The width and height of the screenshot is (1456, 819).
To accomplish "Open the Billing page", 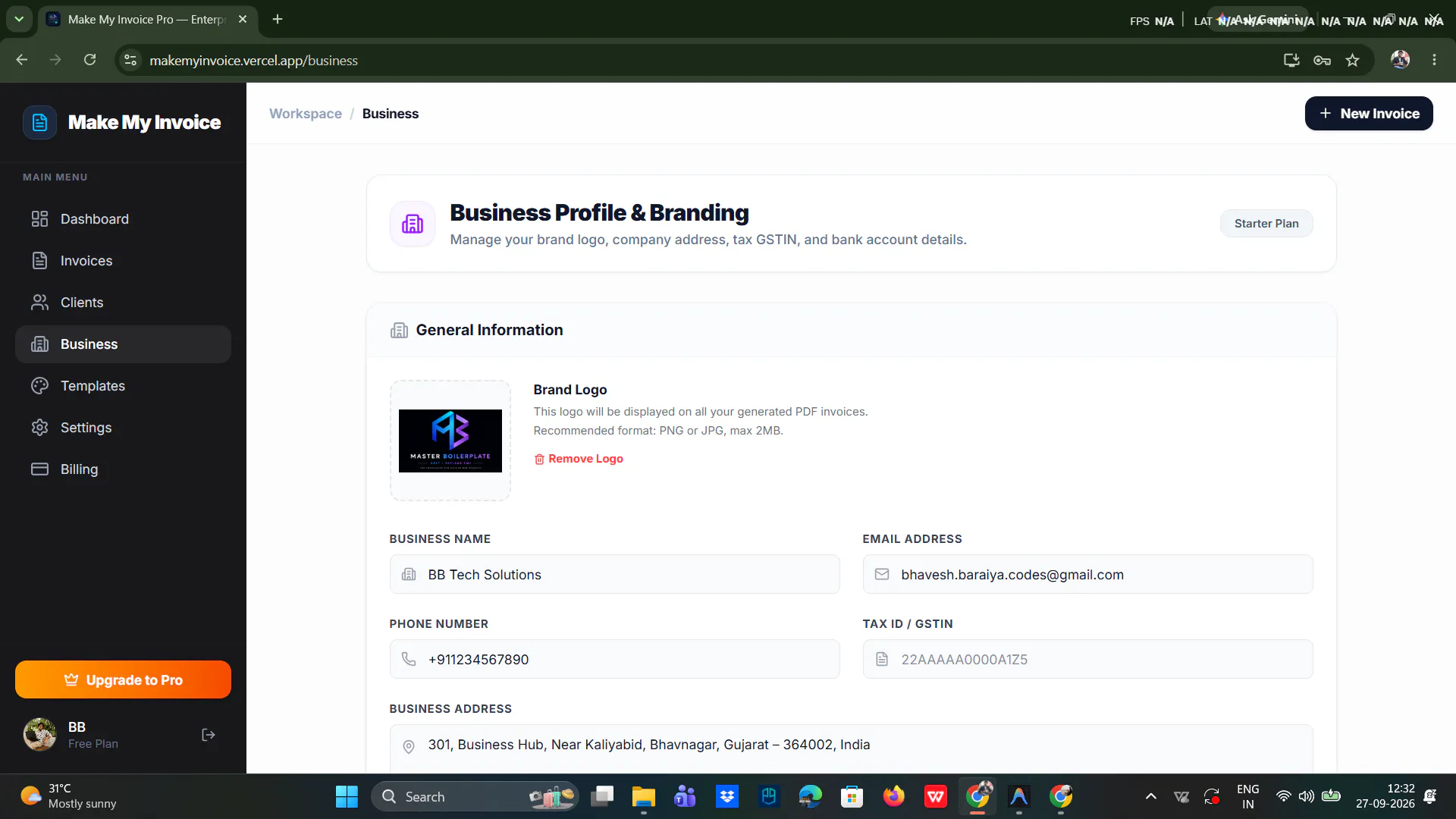I will click(123, 469).
